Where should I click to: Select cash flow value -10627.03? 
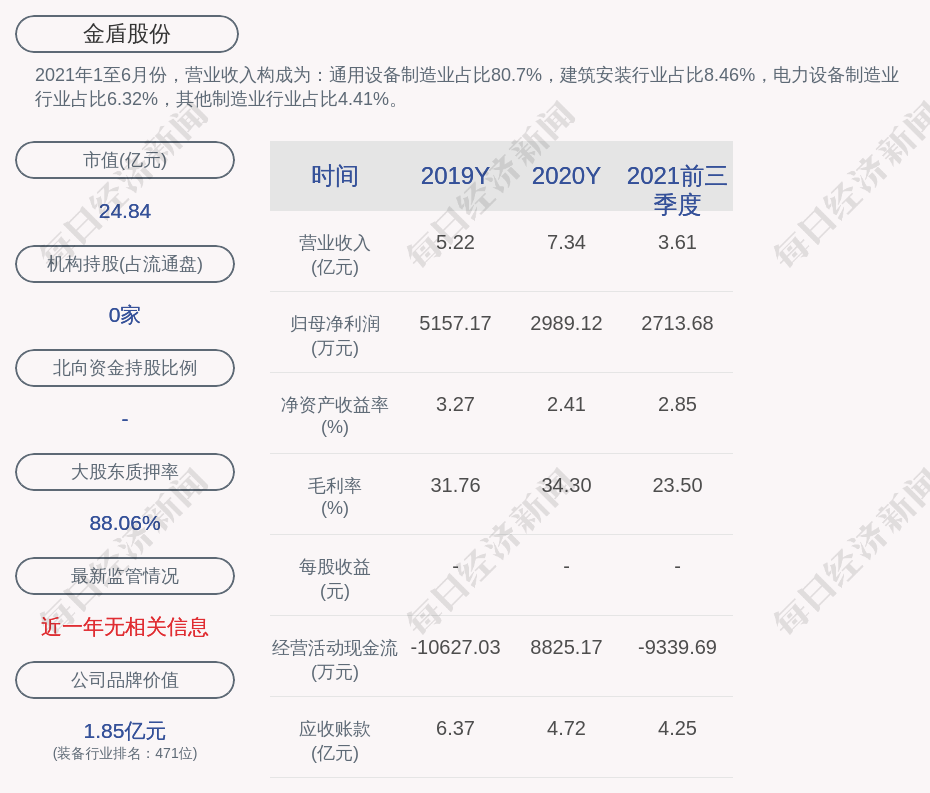[455, 647]
